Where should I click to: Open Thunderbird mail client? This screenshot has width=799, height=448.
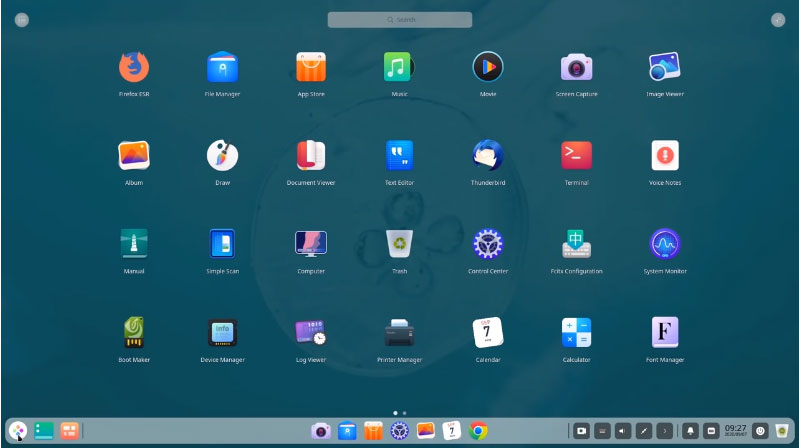pos(488,155)
